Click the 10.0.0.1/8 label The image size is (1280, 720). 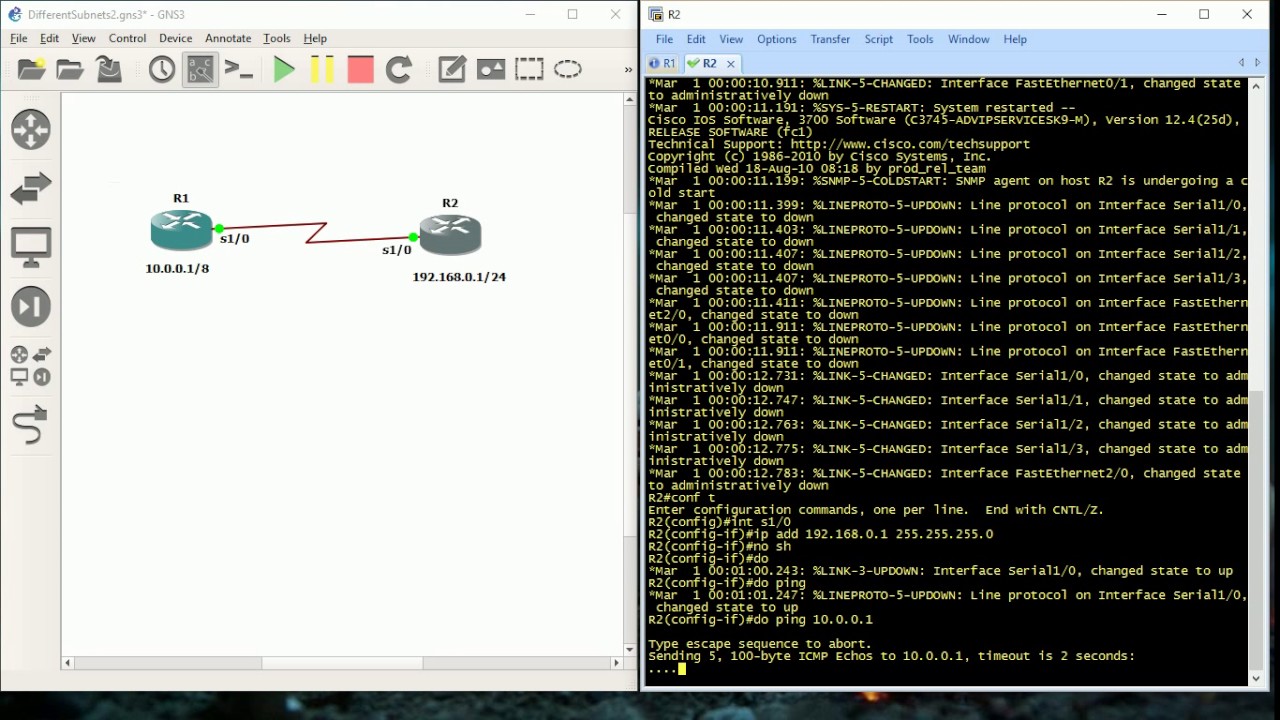[177, 268]
